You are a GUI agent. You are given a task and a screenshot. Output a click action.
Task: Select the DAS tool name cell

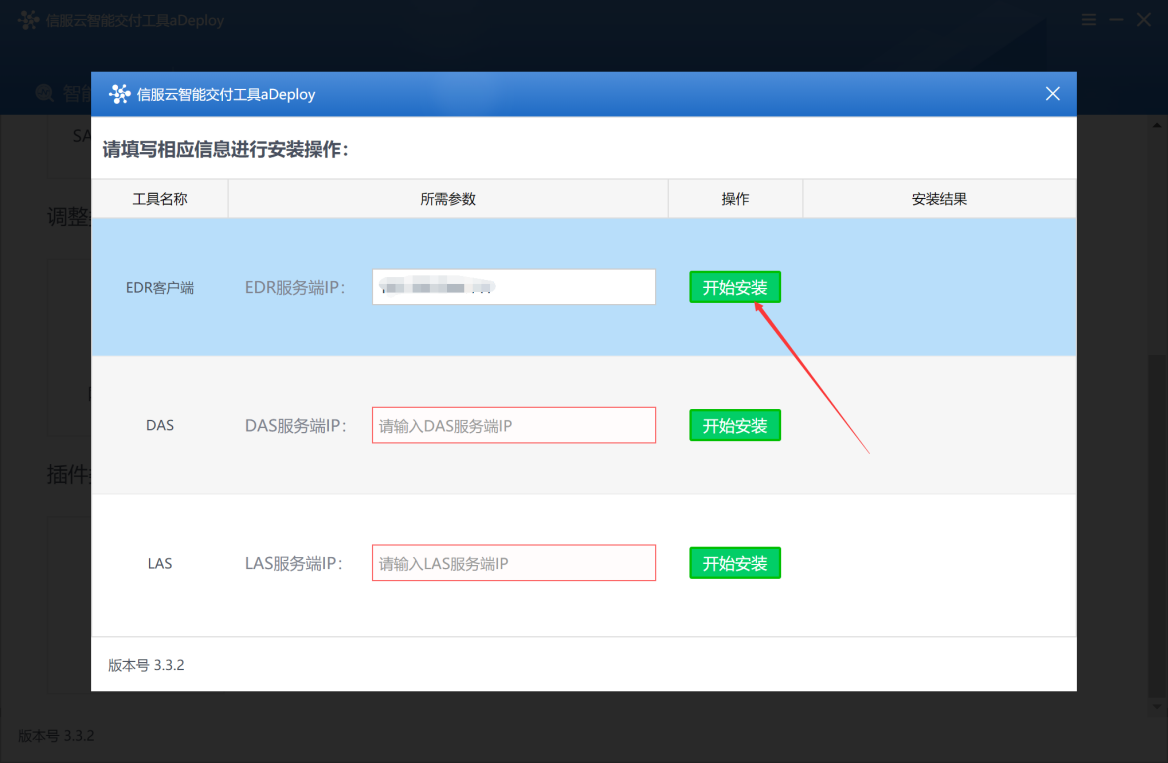(x=159, y=425)
